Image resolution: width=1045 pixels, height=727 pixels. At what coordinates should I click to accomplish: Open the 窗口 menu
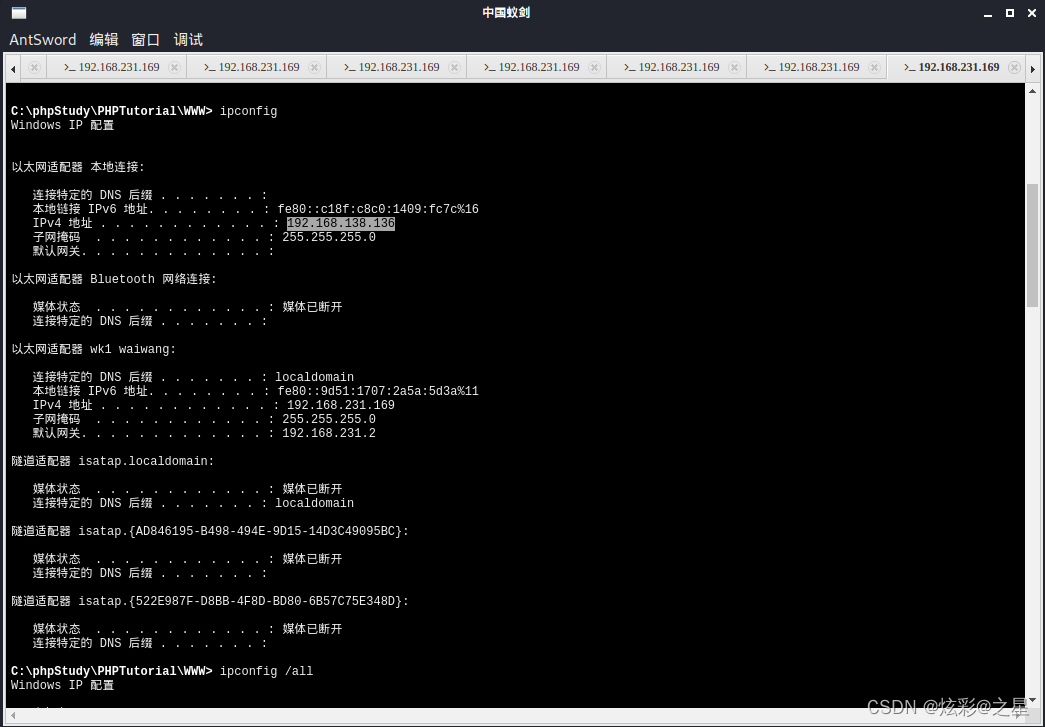145,40
